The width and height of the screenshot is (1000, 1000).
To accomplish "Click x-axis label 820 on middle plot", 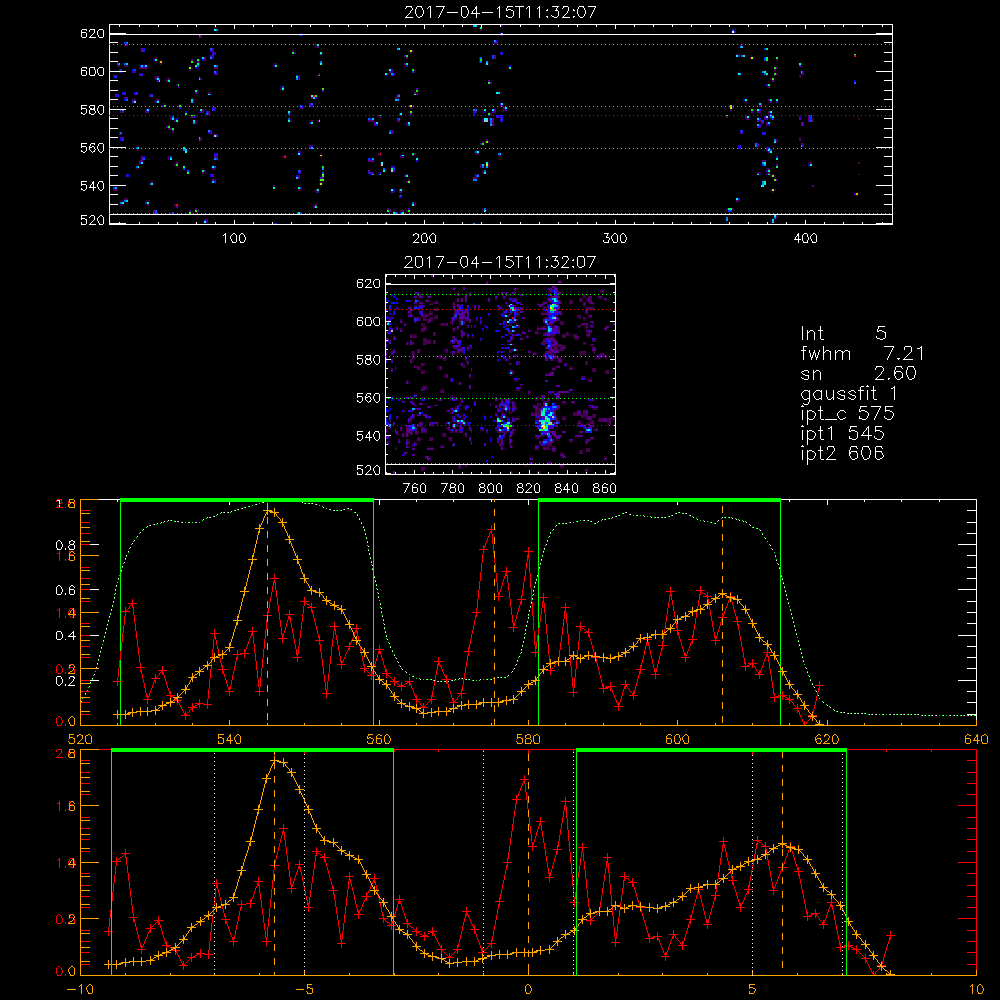I will 528,489.
